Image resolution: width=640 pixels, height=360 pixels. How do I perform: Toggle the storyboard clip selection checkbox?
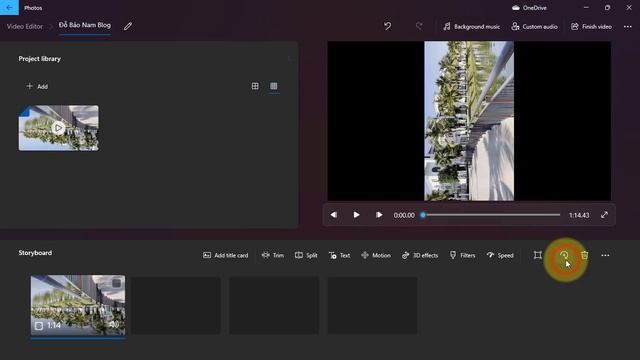117,283
